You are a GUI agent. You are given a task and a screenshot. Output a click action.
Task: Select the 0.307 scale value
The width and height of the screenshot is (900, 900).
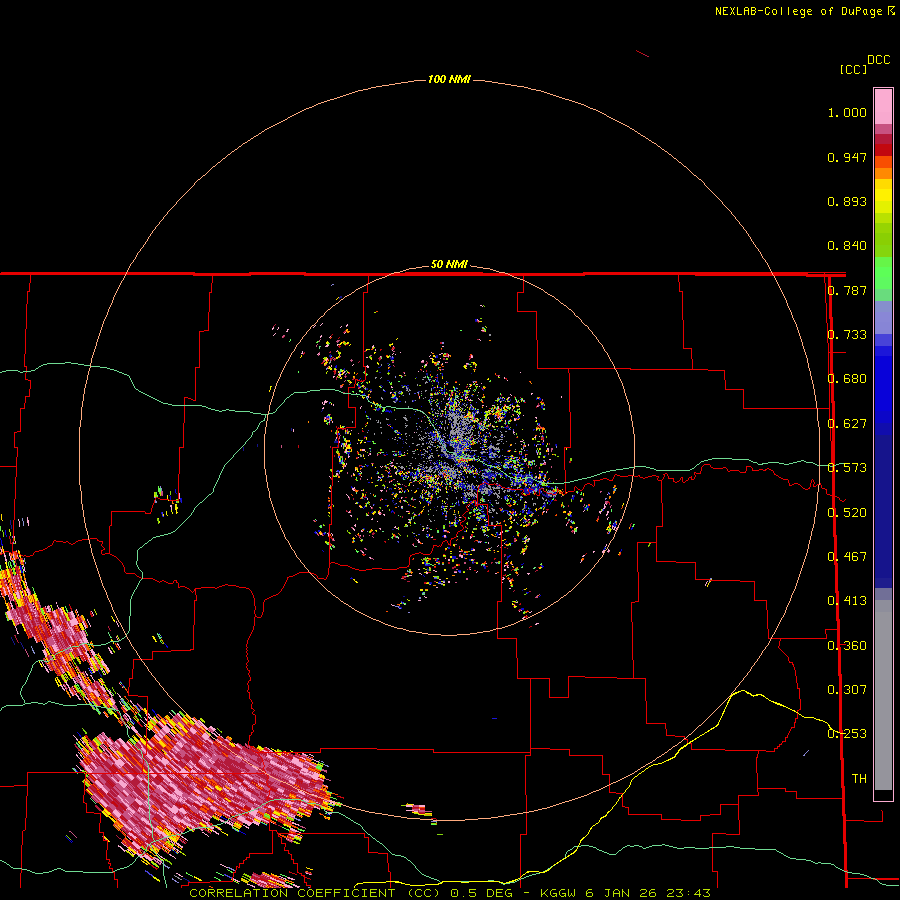pos(847,690)
